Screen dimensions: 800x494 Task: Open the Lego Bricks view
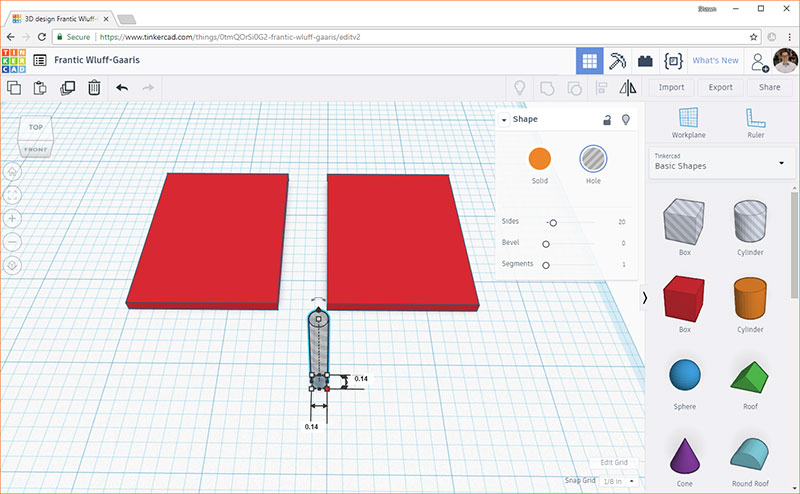tap(645, 60)
